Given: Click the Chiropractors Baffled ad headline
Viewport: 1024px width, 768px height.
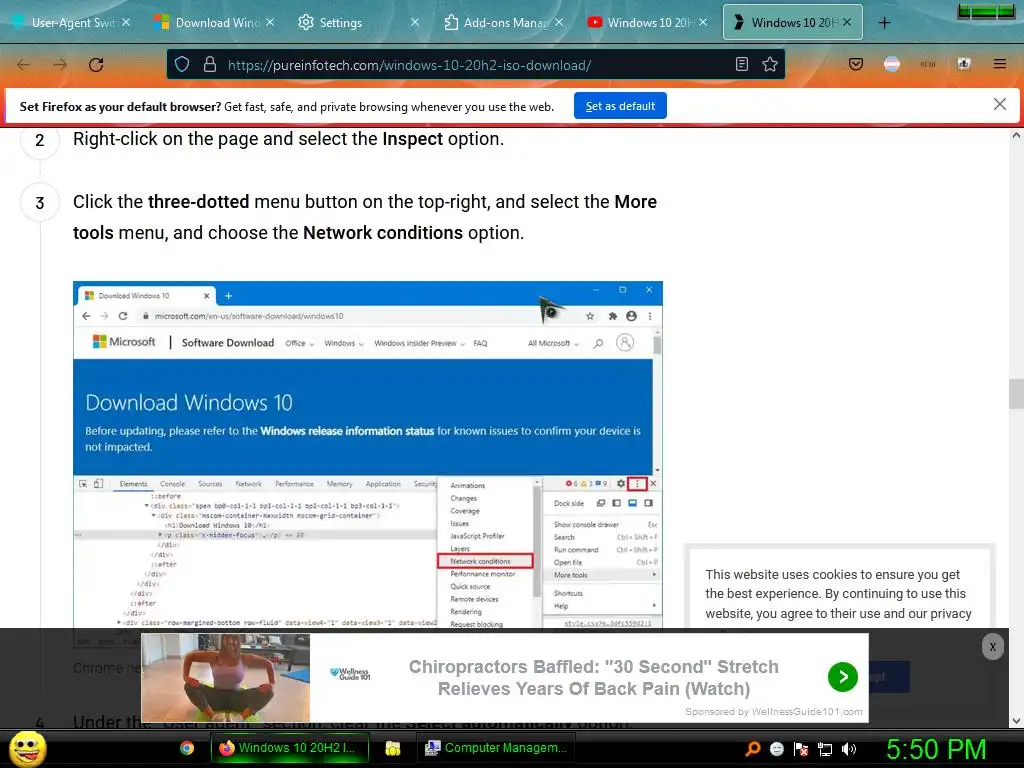Looking at the screenshot, I should point(594,677).
